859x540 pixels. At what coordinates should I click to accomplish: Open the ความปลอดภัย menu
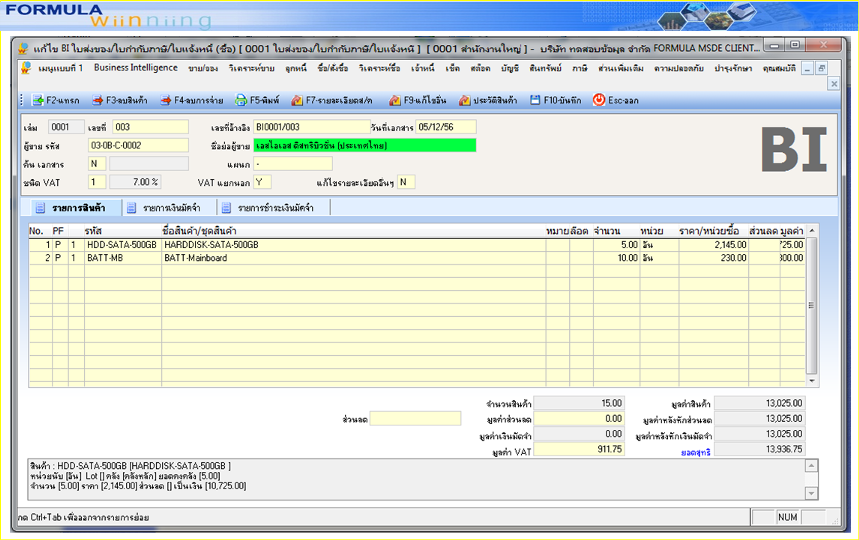click(x=679, y=68)
